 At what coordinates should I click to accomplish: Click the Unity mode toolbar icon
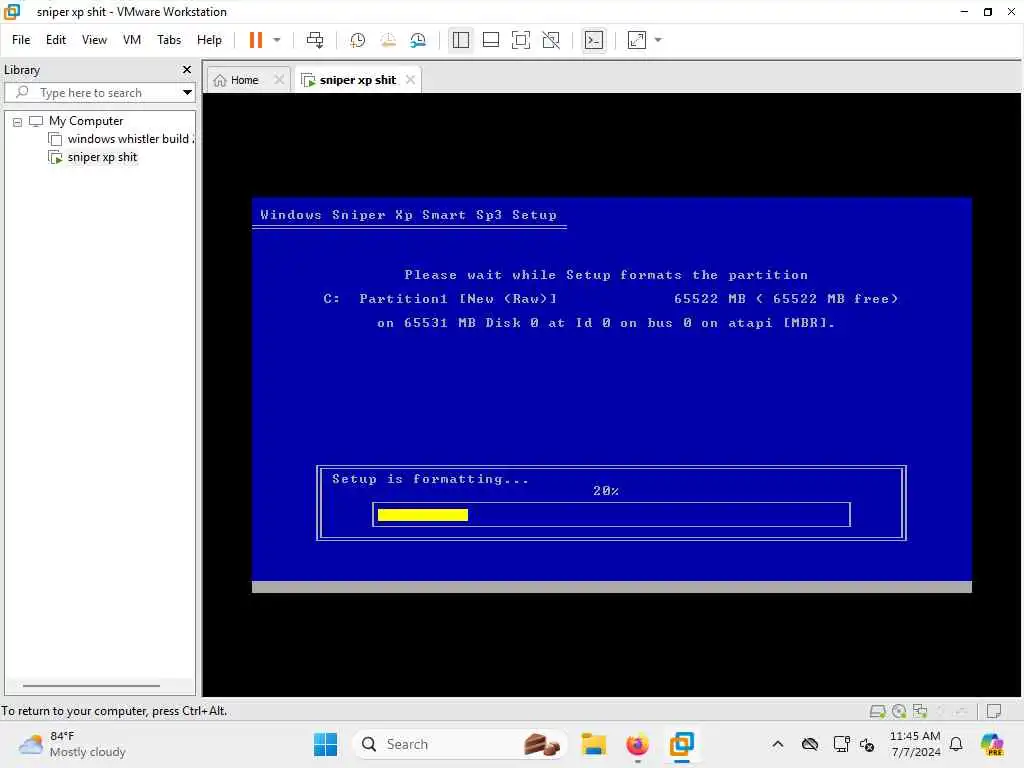(x=551, y=40)
